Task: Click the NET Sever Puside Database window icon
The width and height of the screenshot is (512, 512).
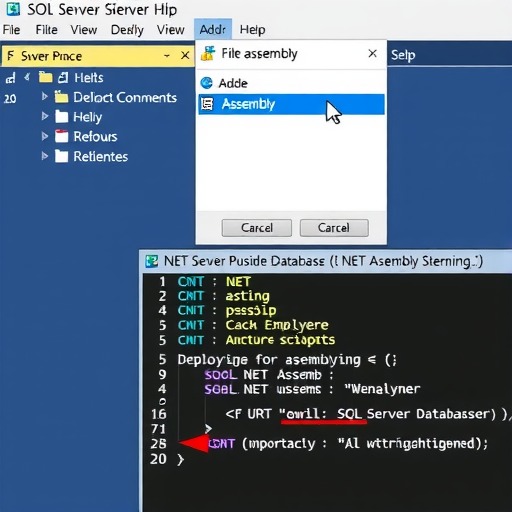Action: tap(152, 261)
